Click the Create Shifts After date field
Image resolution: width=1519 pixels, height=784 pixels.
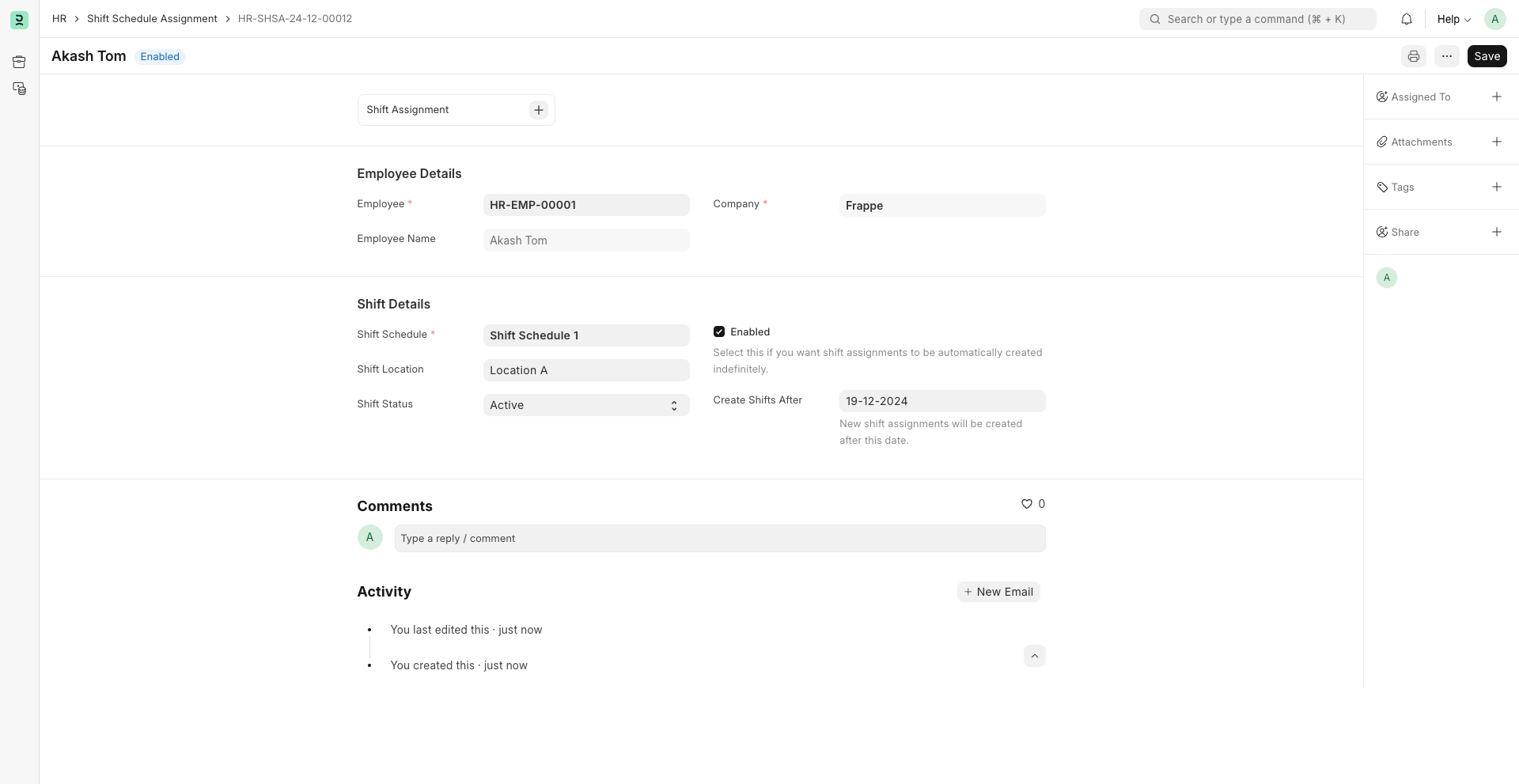941,401
